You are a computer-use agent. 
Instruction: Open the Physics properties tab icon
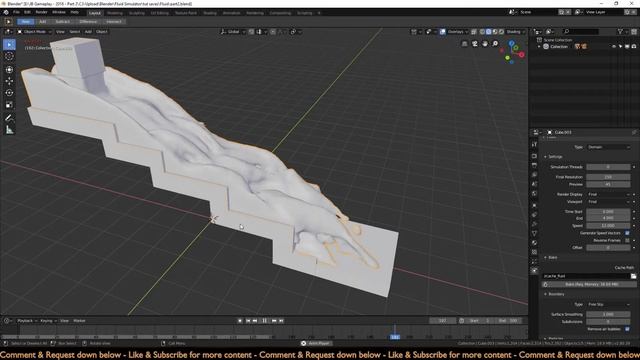534,270
